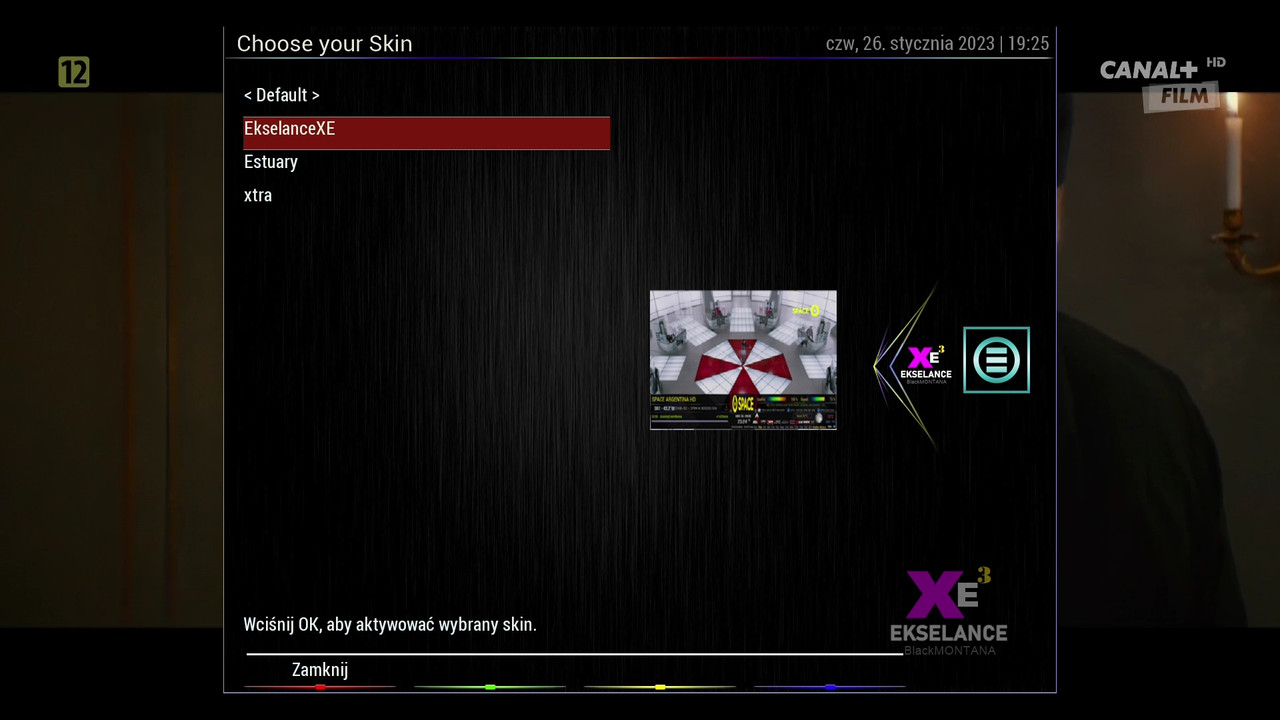Click the large Ekselance BlackMONTANA logo
Image resolution: width=1280 pixels, height=720 pixels.
(948, 612)
